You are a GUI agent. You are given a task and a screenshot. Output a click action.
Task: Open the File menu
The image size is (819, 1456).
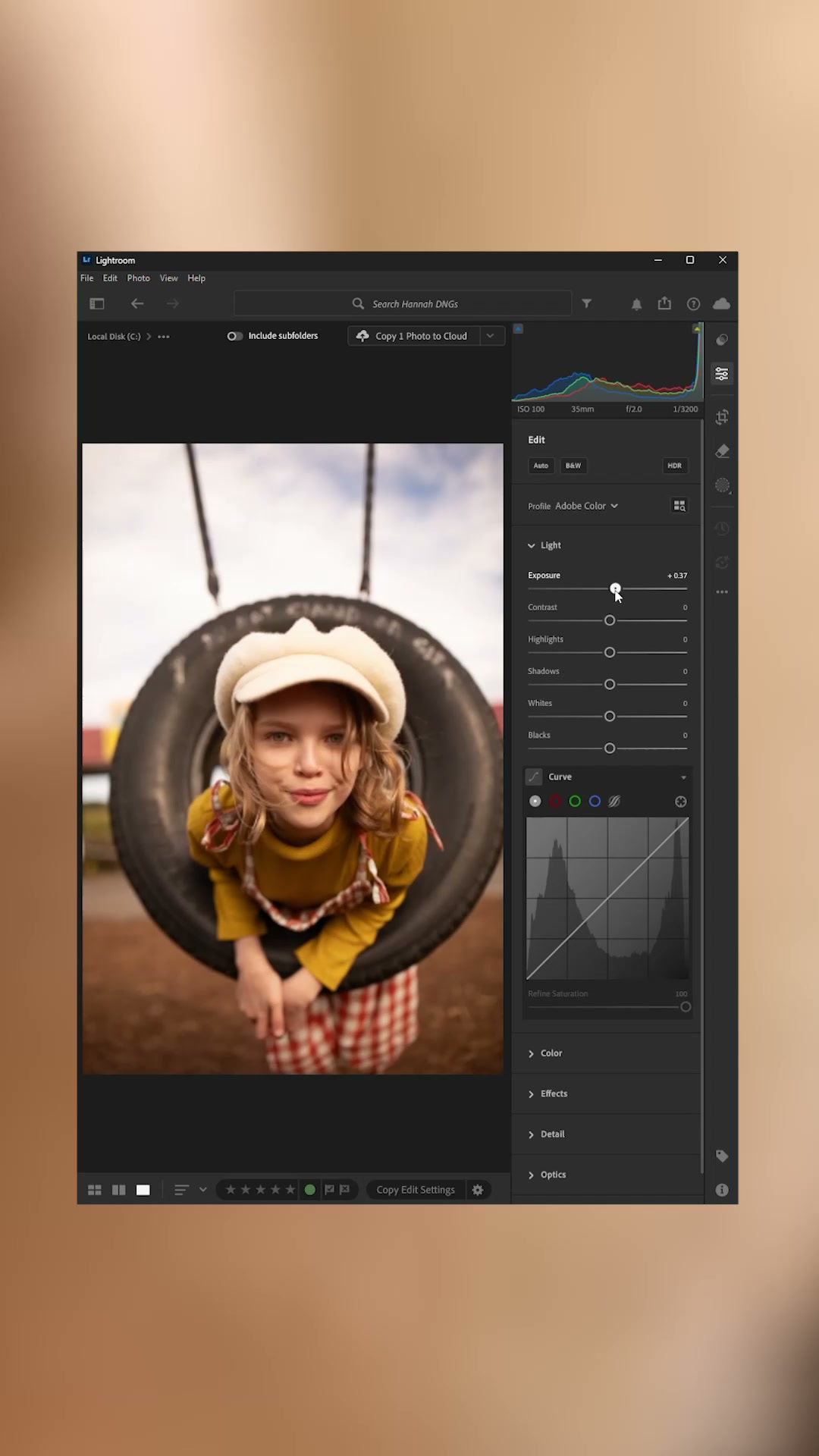[87, 278]
